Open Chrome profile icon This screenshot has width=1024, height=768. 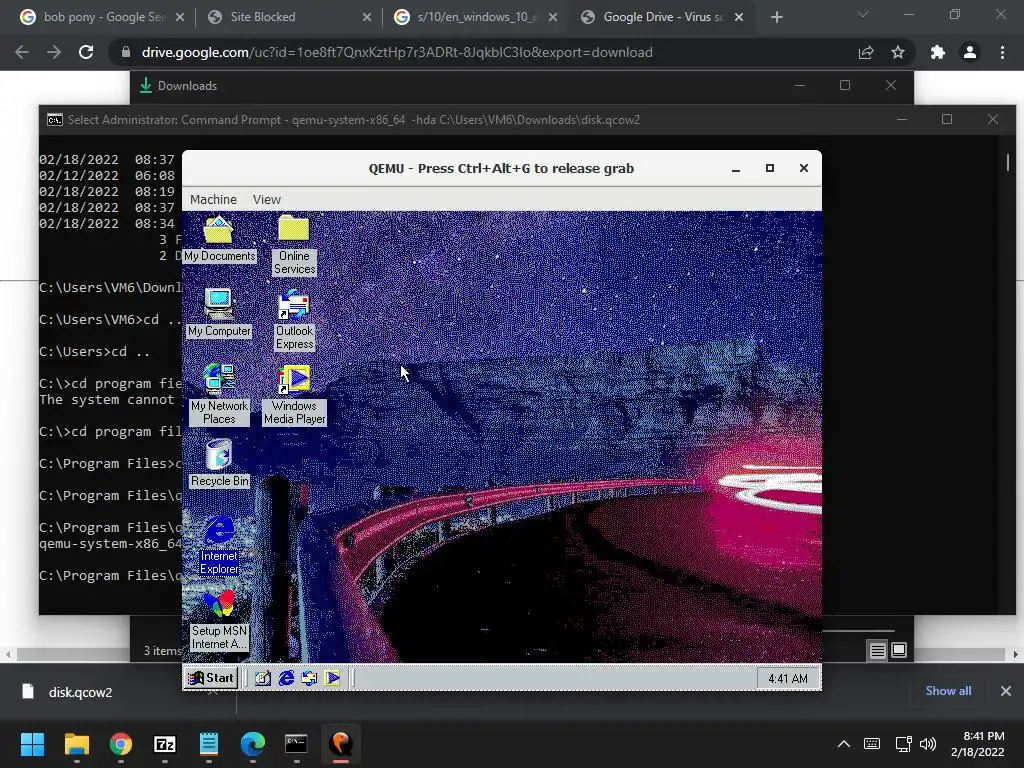(x=970, y=52)
